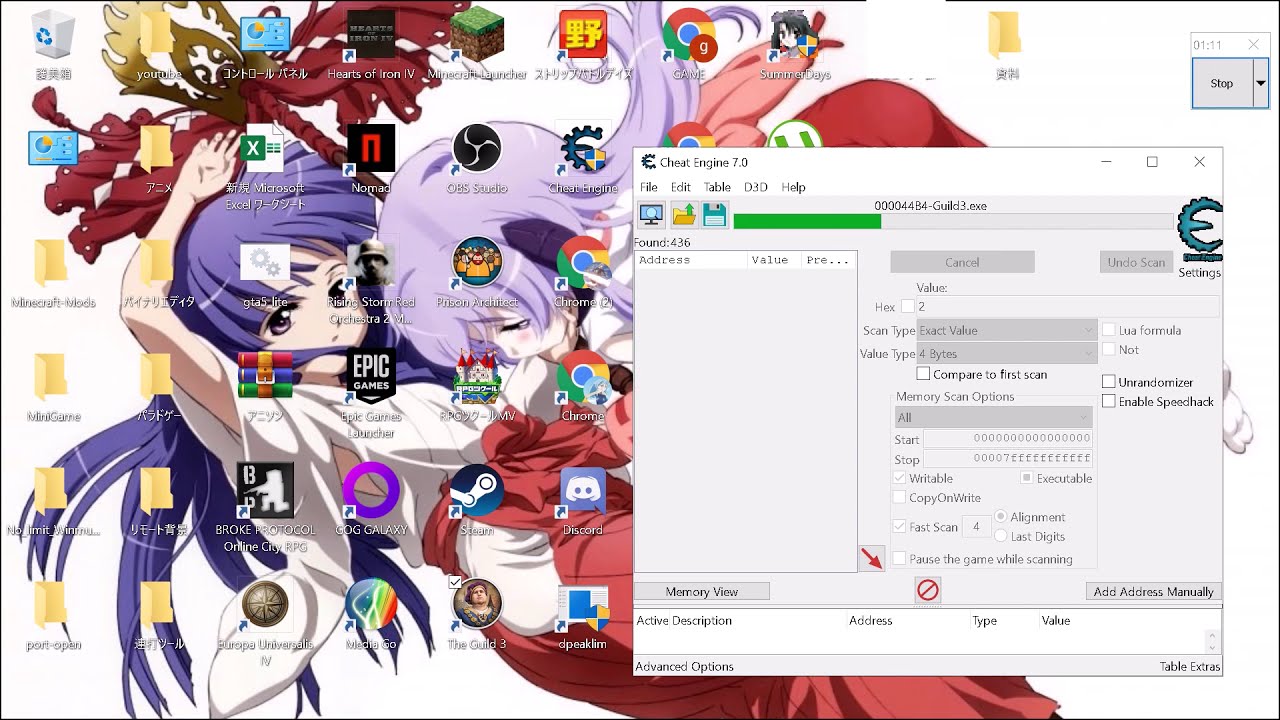
Task: Toggle Pause the game while scanning
Action: pyautogui.click(x=900, y=559)
